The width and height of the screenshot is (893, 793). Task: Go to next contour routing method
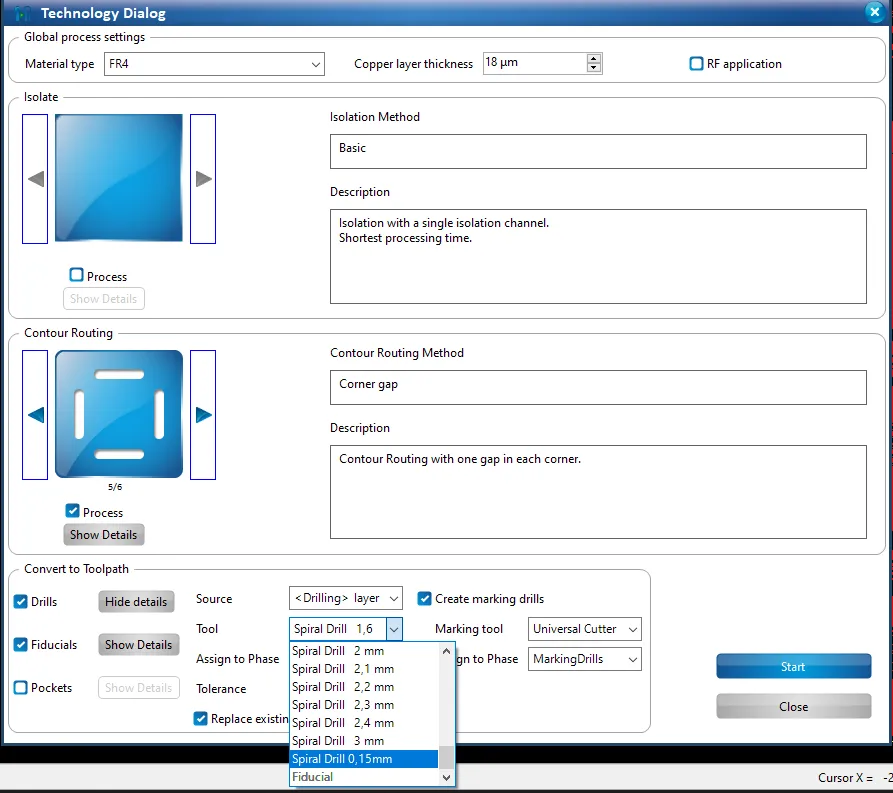203,415
